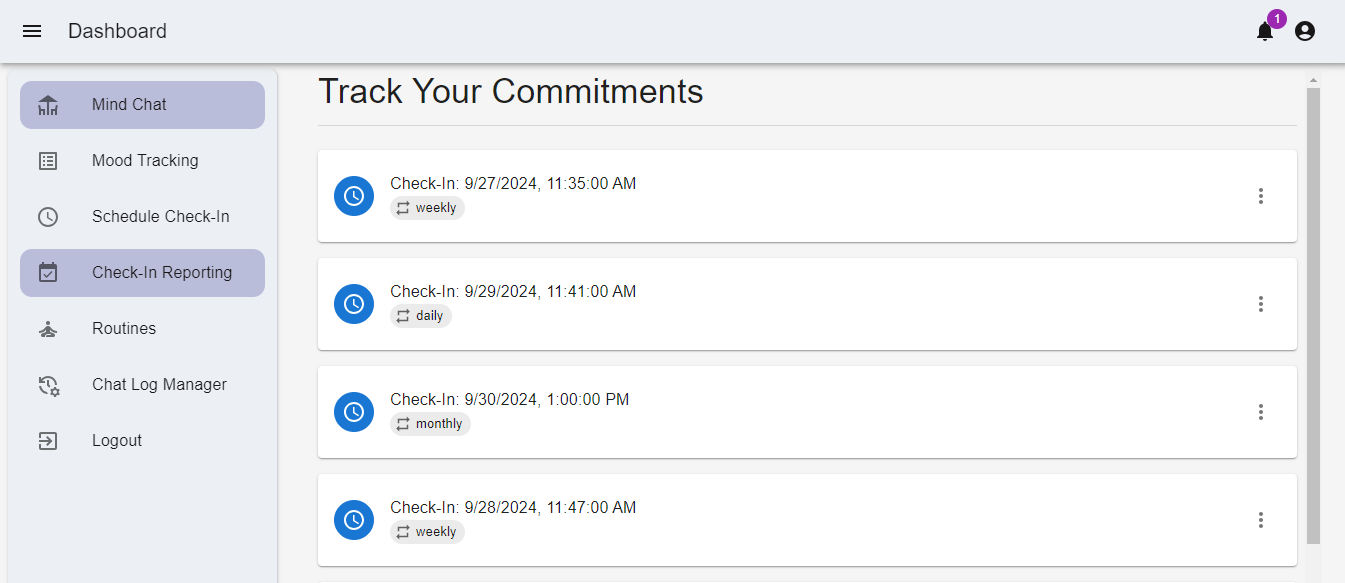1345x583 pixels.
Task: Click the clock icon for 9/30/2024 check-in
Action: tap(354, 412)
